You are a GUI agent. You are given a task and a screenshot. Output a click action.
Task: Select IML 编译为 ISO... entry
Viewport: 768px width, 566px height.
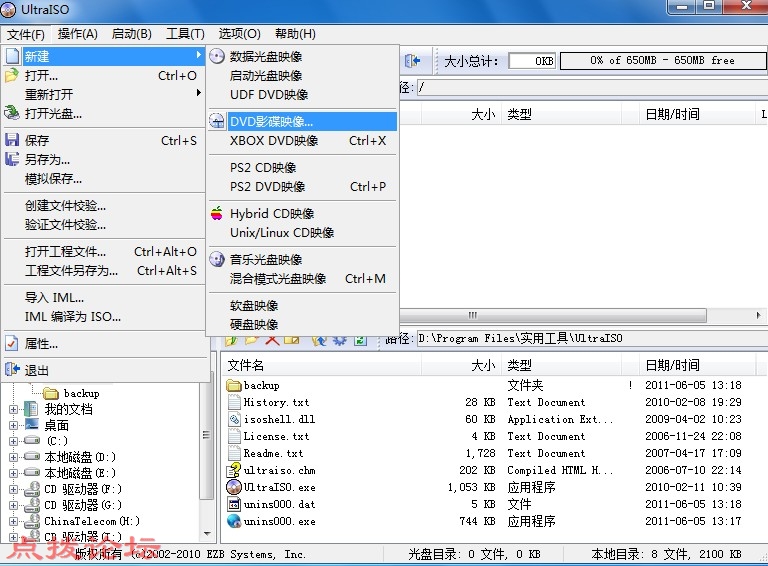[104, 316]
